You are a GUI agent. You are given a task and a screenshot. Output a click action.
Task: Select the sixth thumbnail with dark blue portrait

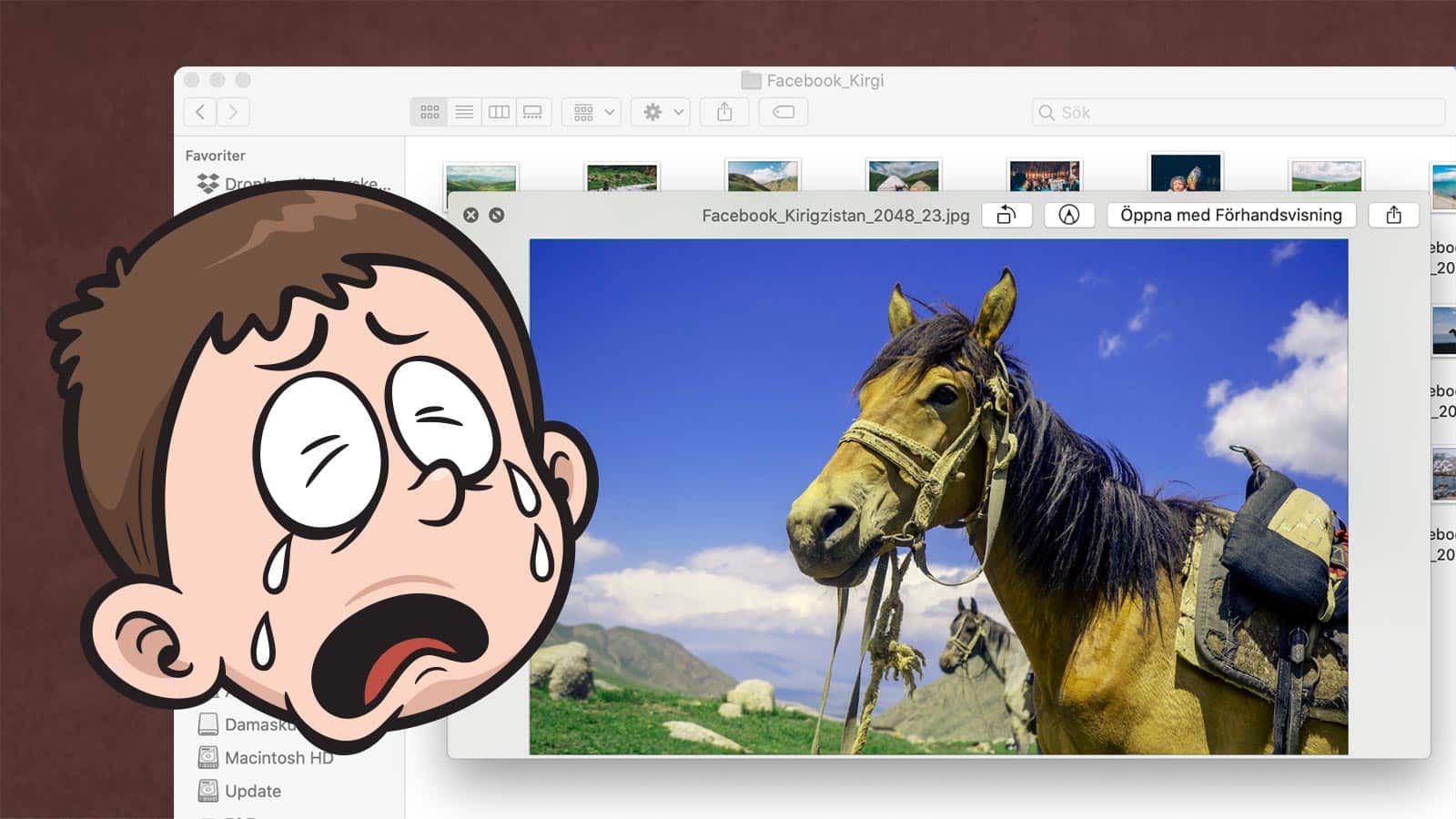pyautogui.click(x=1186, y=172)
